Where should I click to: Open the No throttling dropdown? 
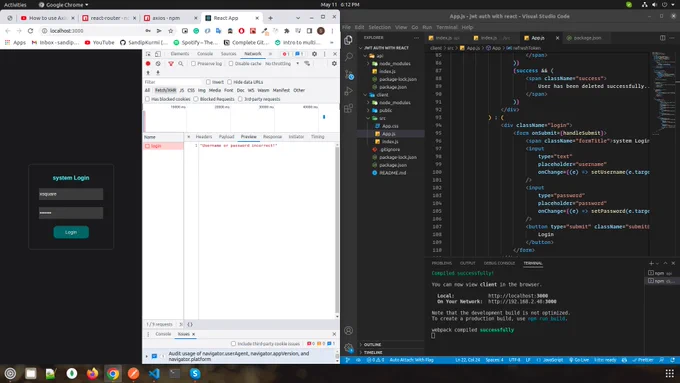point(282,63)
